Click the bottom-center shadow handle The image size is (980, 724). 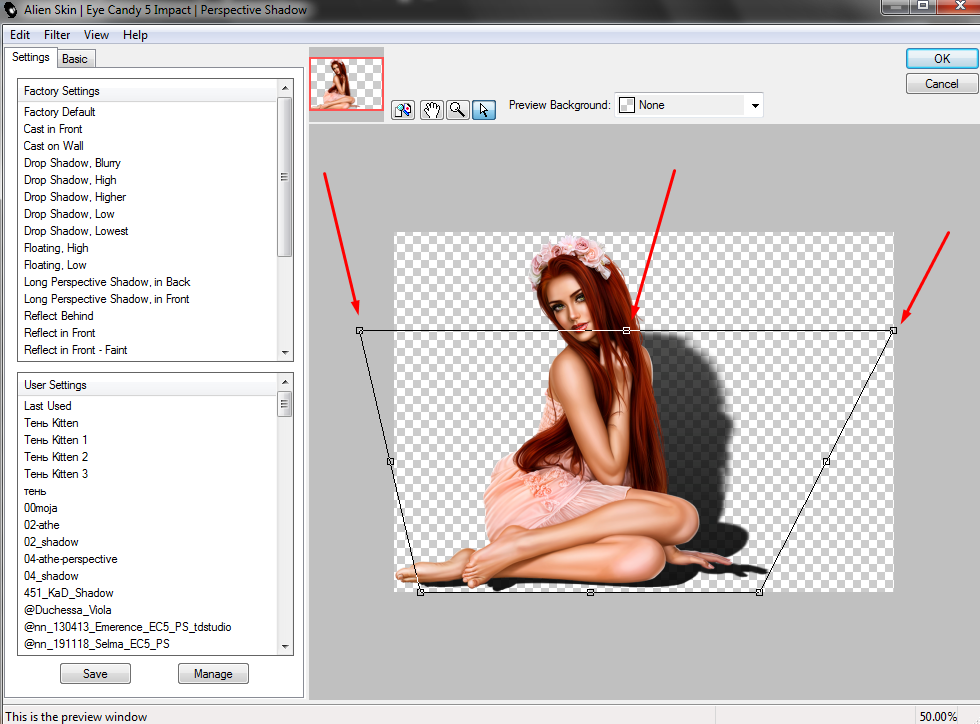tap(590, 592)
